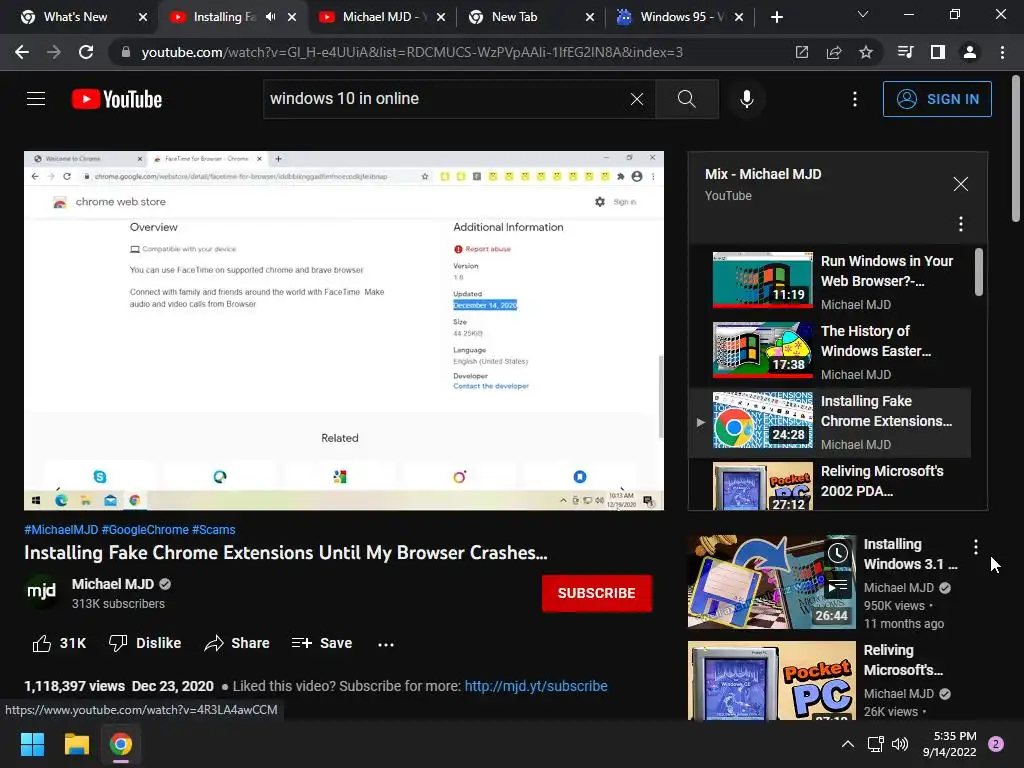Viewport: 1024px width, 768px height.
Task: Like the video with thumbs up
Action: (59, 643)
